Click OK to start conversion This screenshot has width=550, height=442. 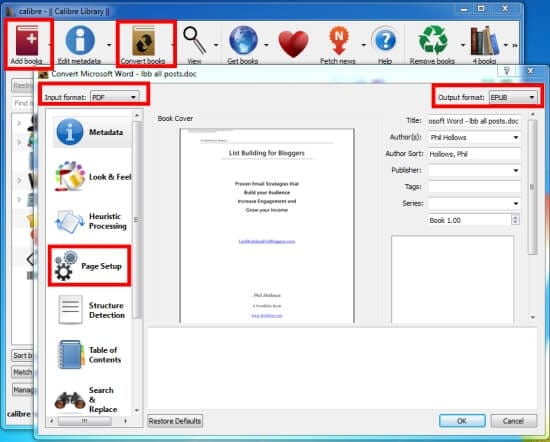[462, 421]
